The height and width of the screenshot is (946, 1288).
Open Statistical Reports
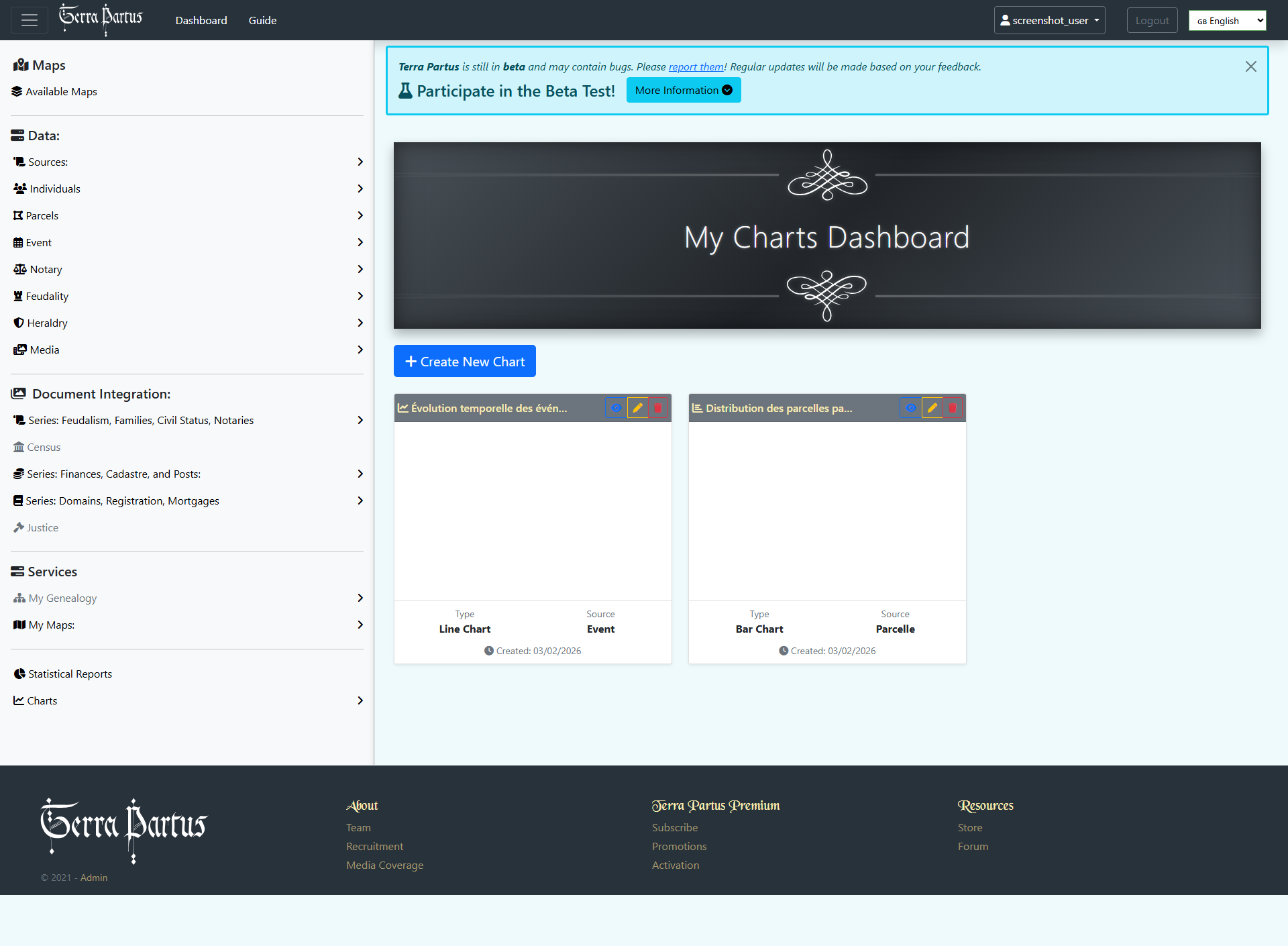point(69,674)
